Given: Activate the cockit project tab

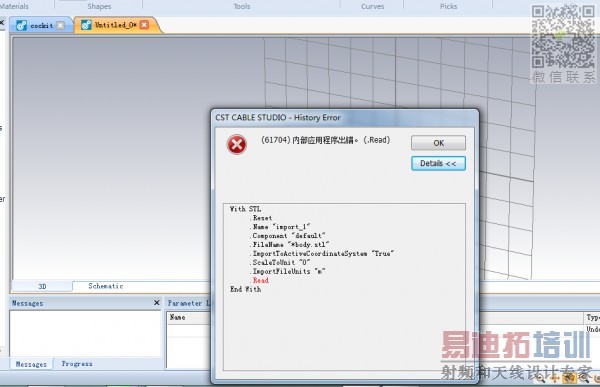Looking at the screenshot, I should [41, 26].
